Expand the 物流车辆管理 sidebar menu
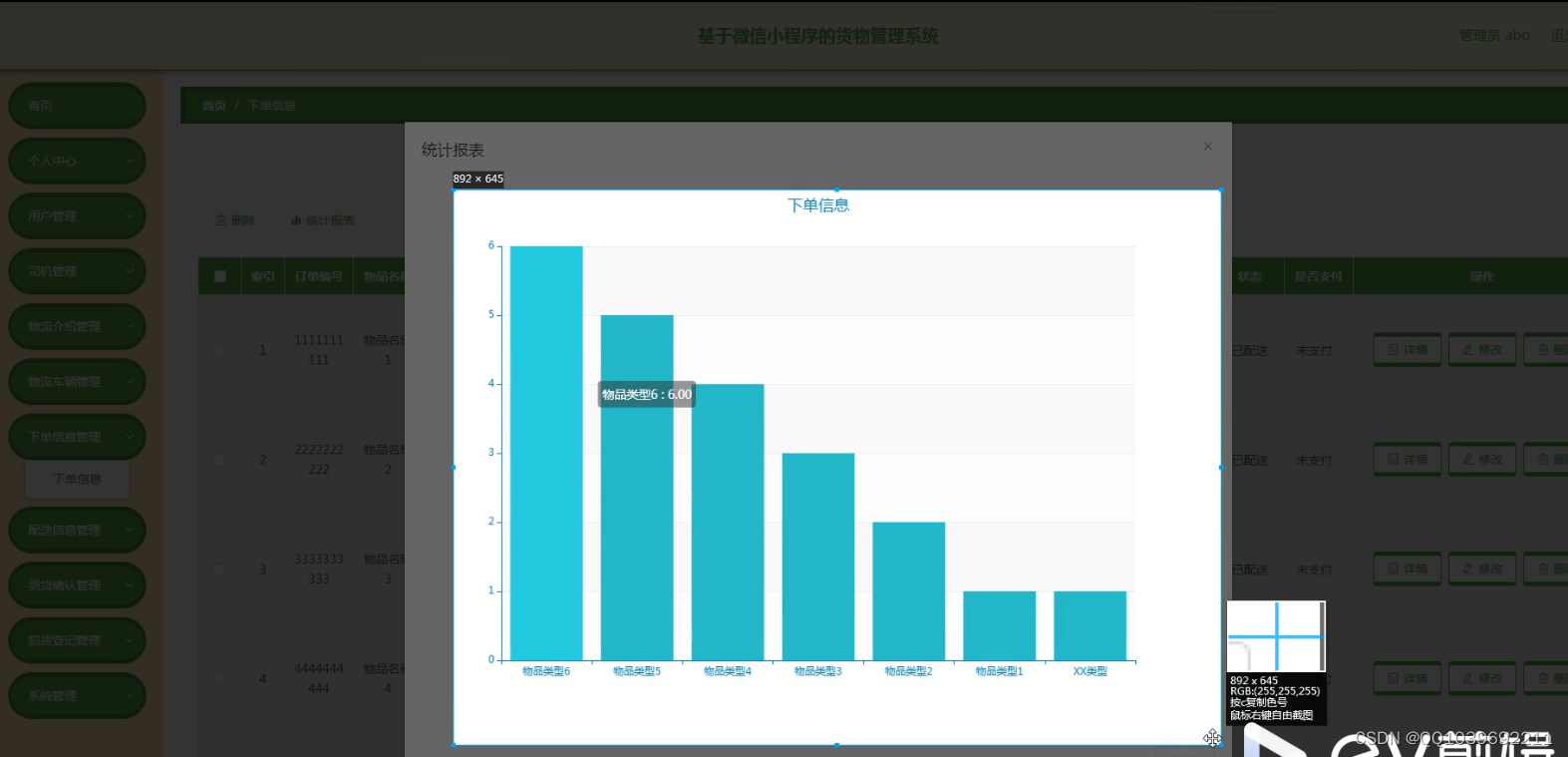 pos(77,382)
